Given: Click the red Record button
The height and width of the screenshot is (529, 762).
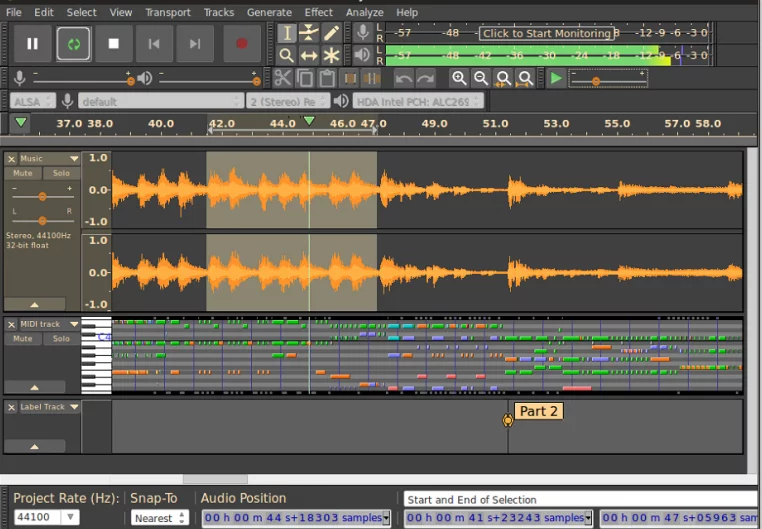Looking at the screenshot, I should (x=241, y=44).
